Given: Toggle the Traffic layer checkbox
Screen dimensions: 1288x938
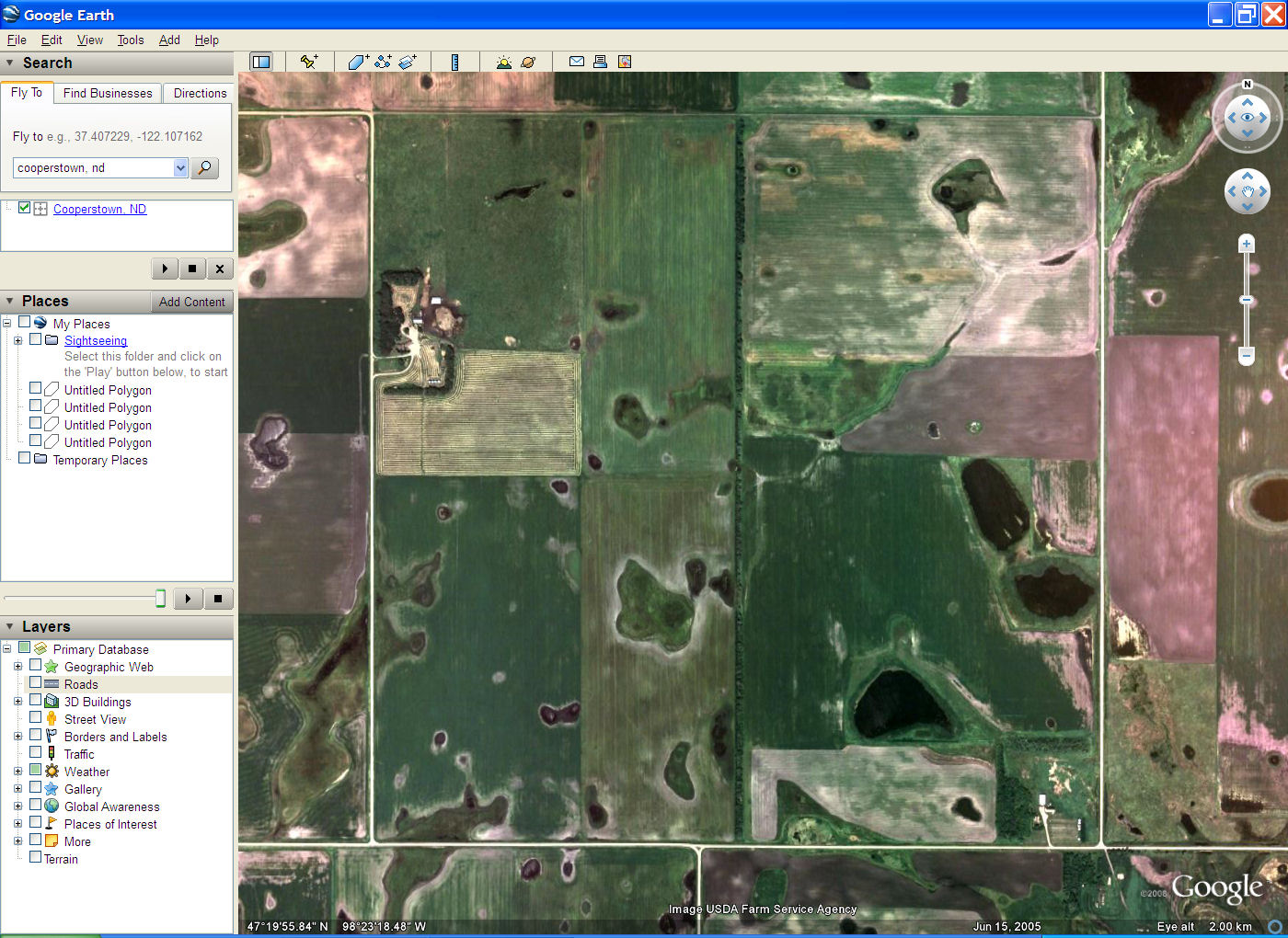Looking at the screenshot, I should [x=35, y=753].
